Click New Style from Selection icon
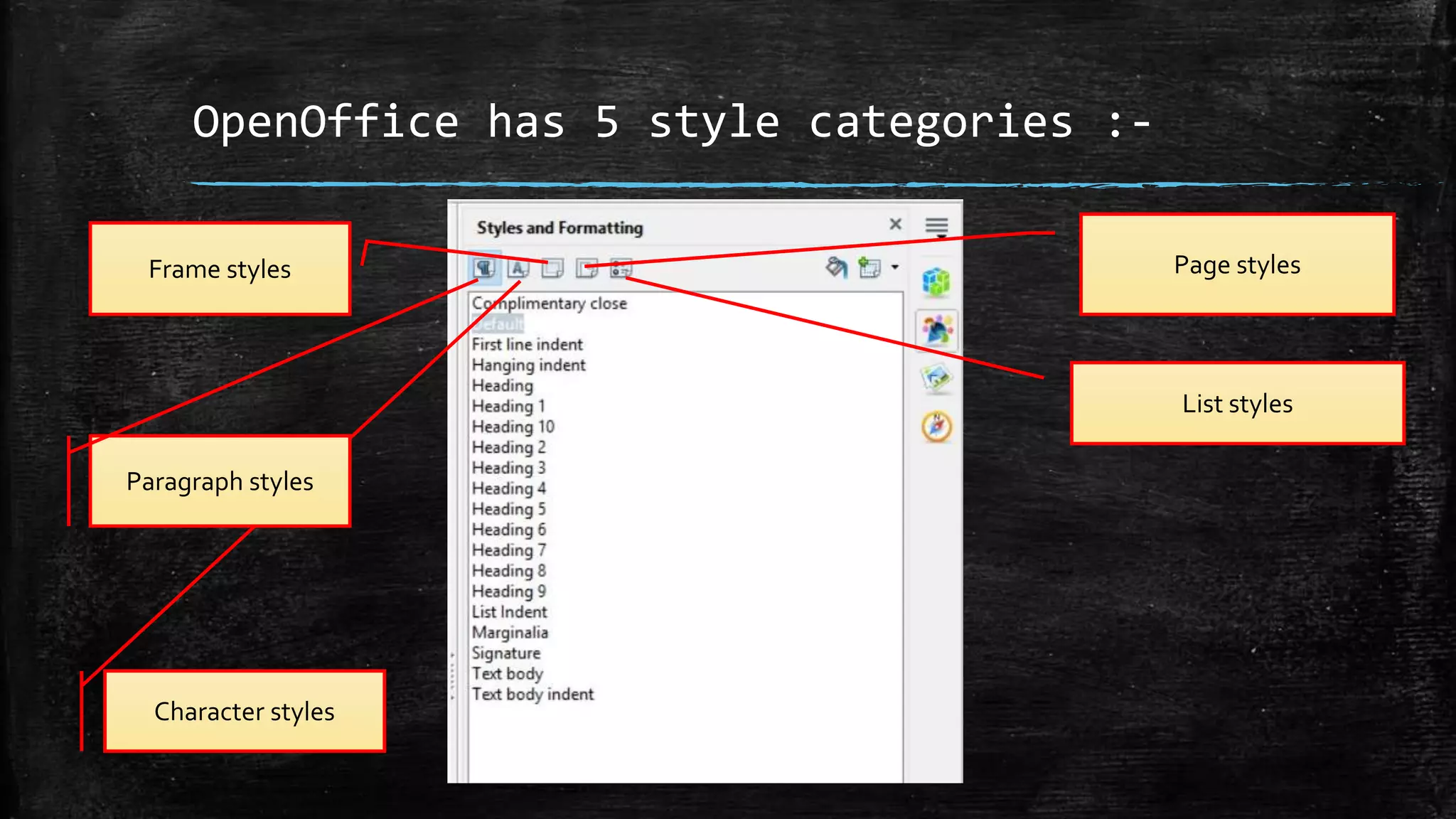Image resolution: width=1456 pixels, height=819 pixels. coord(869,267)
